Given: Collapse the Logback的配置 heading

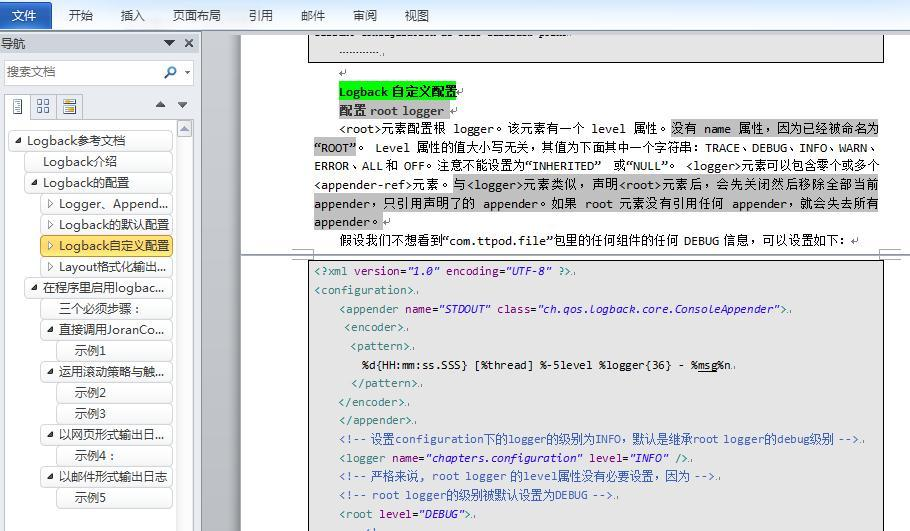Looking at the screenshot, I should (x=34, y=183).
